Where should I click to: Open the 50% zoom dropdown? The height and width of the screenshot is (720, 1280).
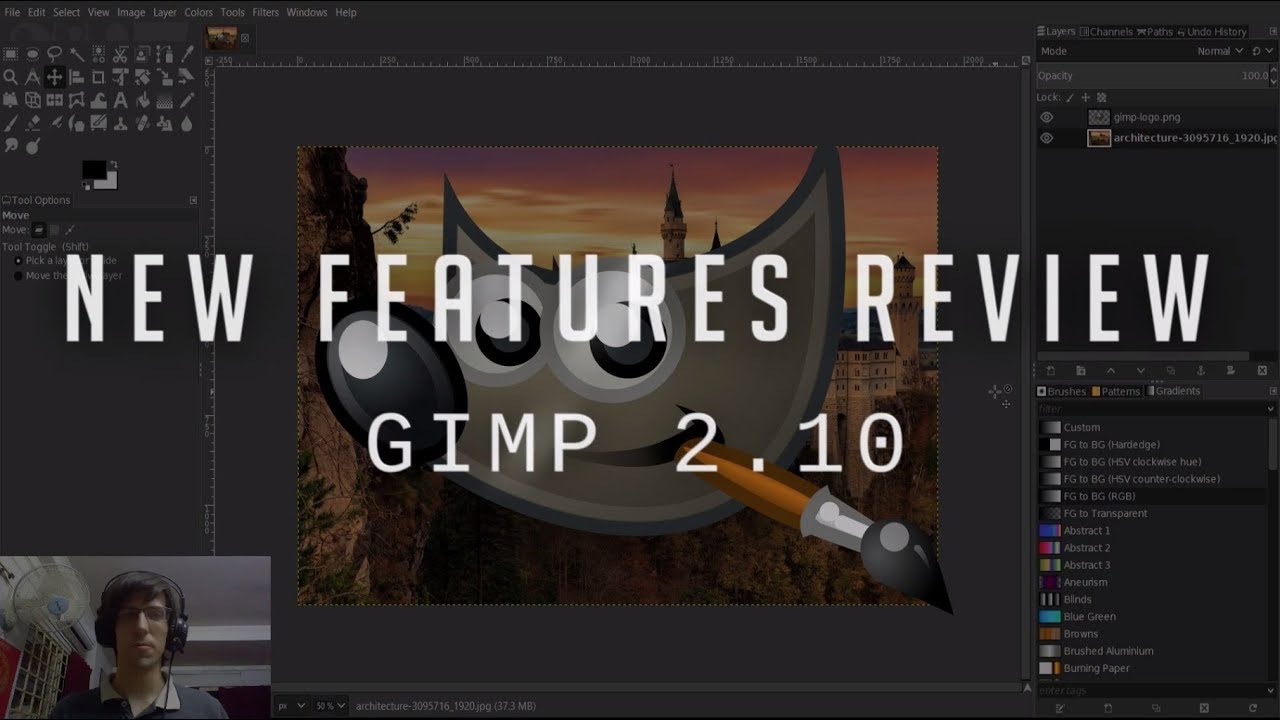[x=330, y=706]
